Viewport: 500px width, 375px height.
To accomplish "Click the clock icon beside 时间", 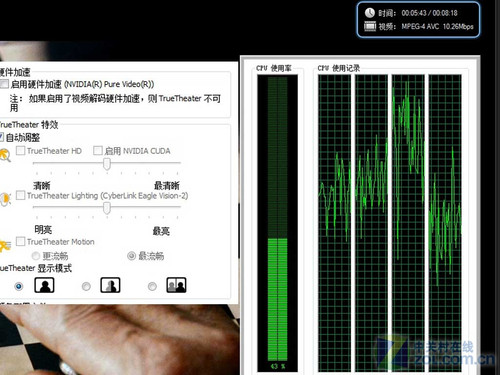I will 370,13.
